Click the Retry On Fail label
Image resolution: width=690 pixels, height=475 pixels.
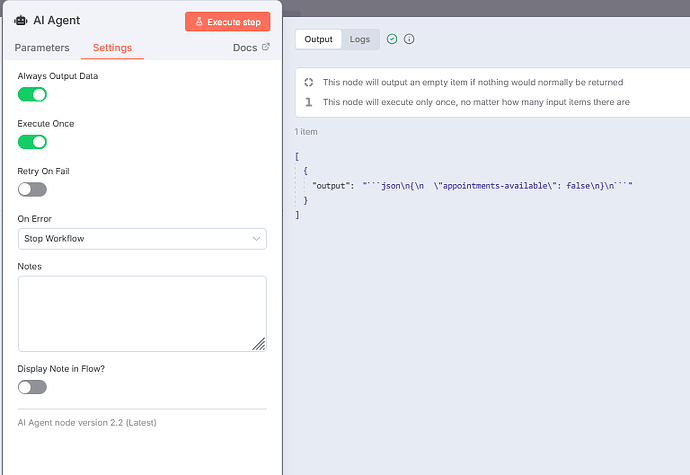(x=44, y=171)
